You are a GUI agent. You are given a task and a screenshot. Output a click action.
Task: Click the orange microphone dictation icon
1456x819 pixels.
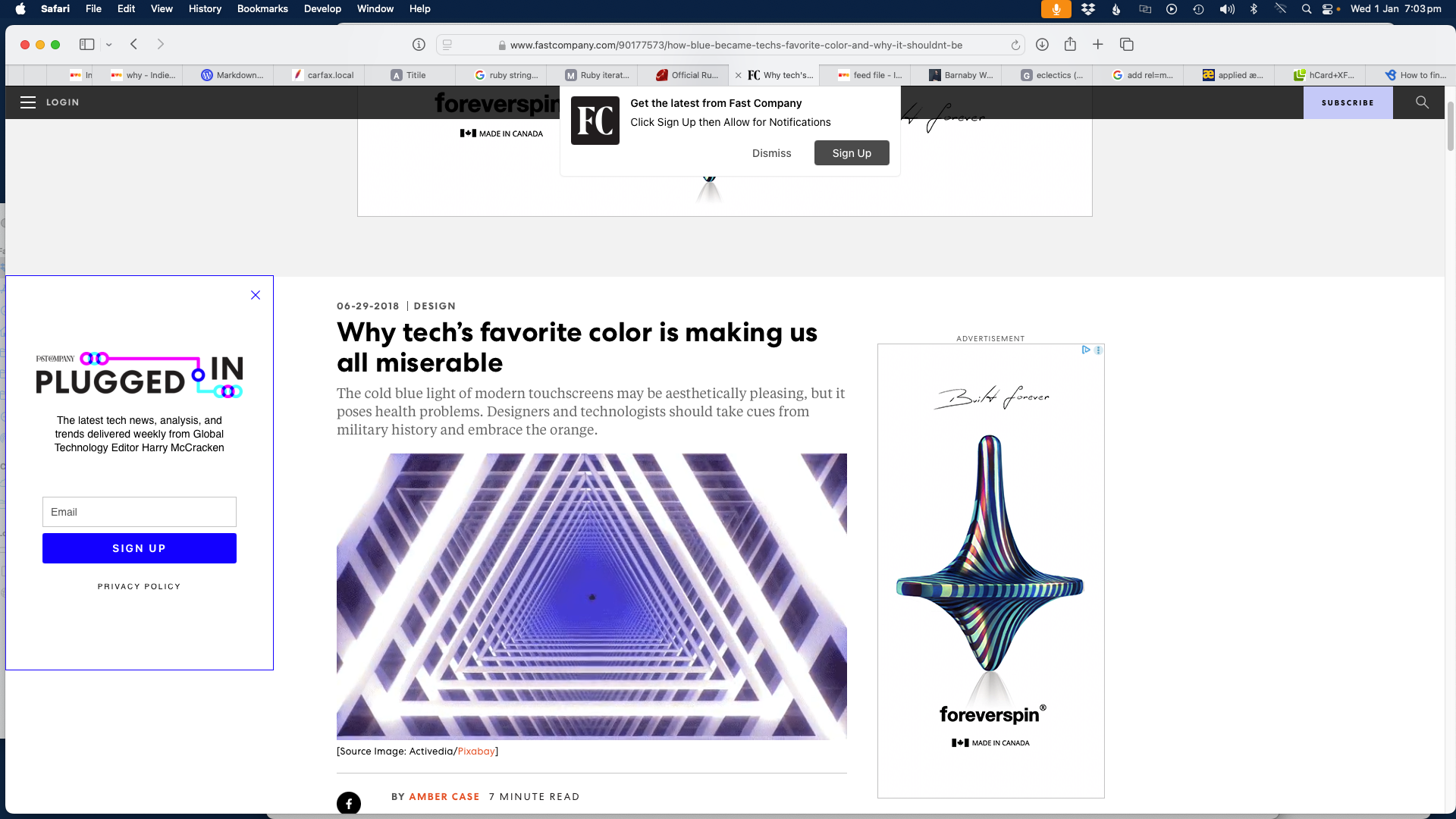pyautogui.click(x=1055, y=10)
